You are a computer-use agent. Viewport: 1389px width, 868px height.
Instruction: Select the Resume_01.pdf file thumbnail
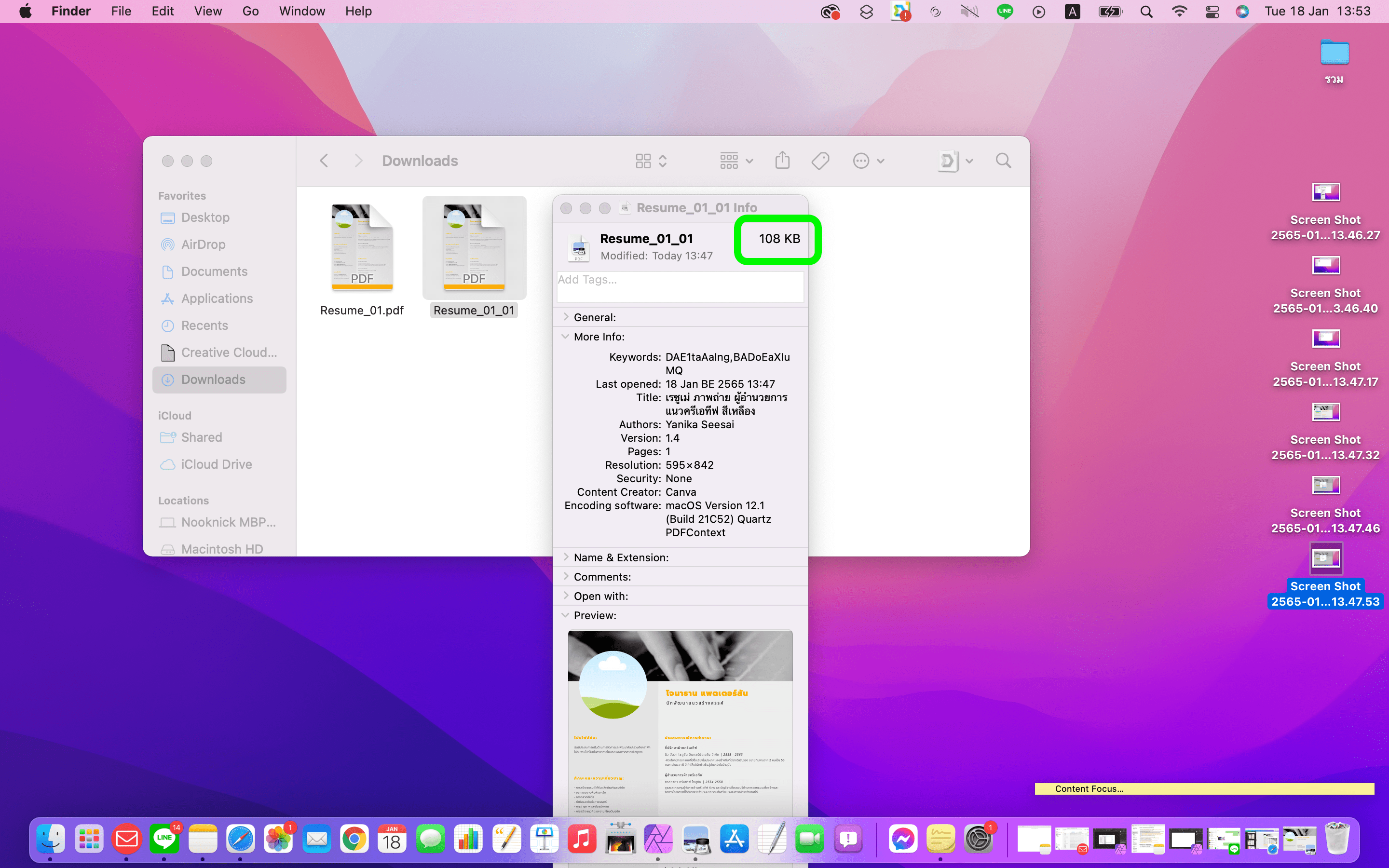(362, 248)
